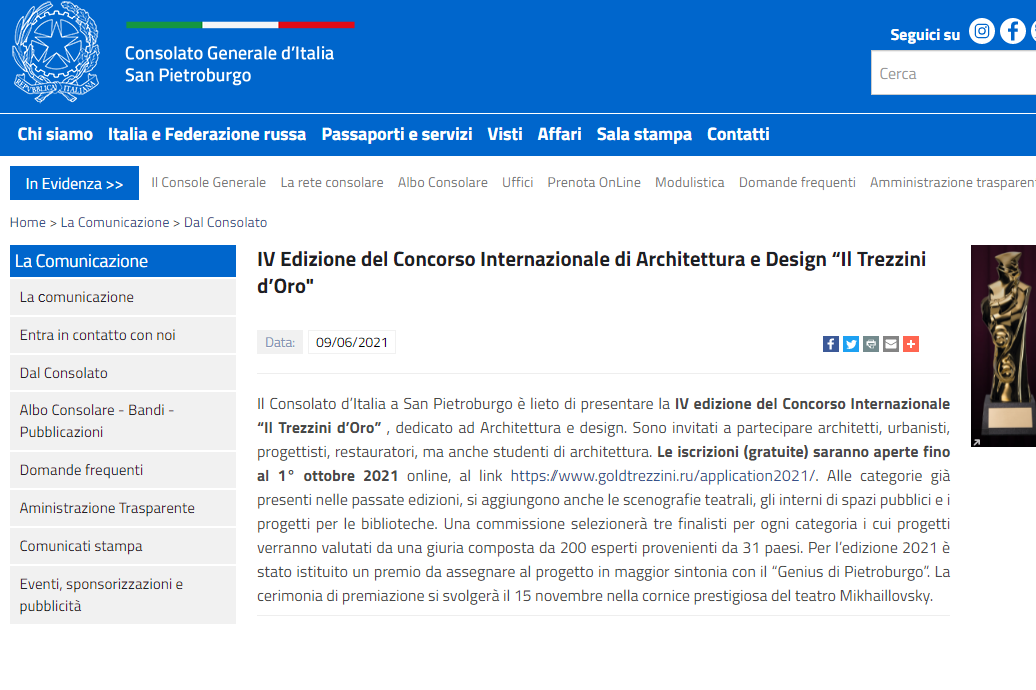1036x690 pixels.
Task: Share article on Twitter
Action: tap(851, 344)
